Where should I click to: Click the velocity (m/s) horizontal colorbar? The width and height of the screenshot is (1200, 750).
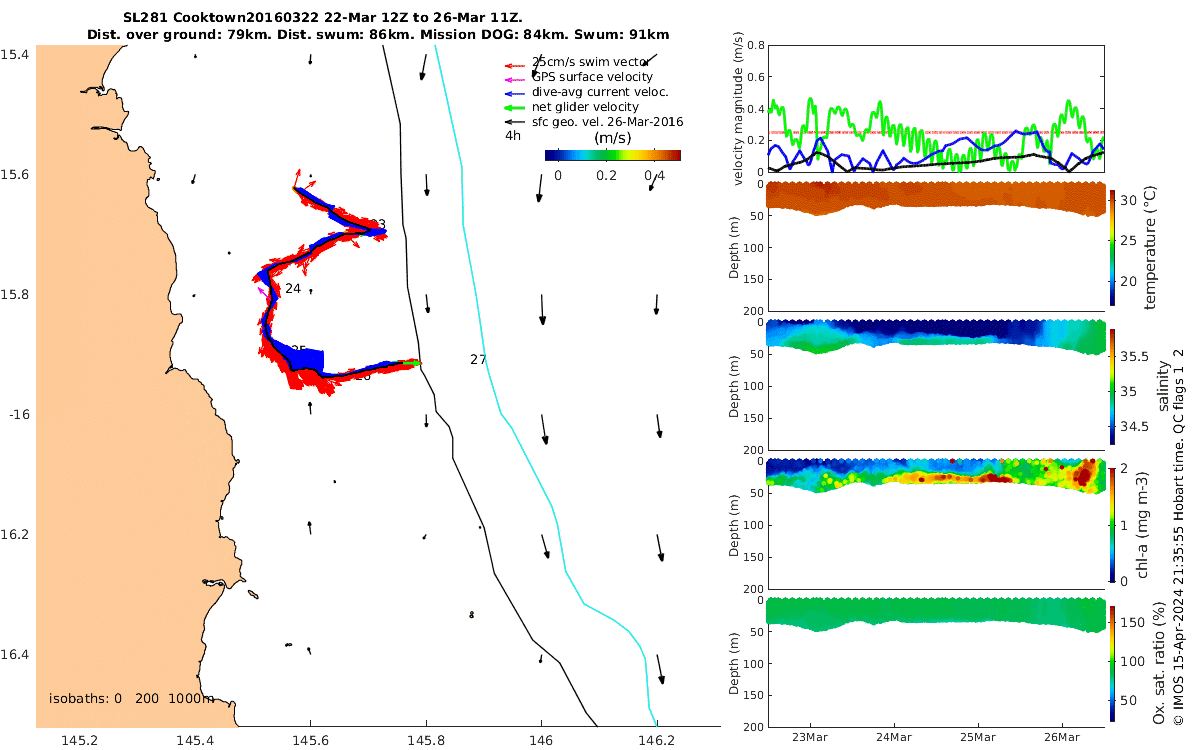coord(612,155)
